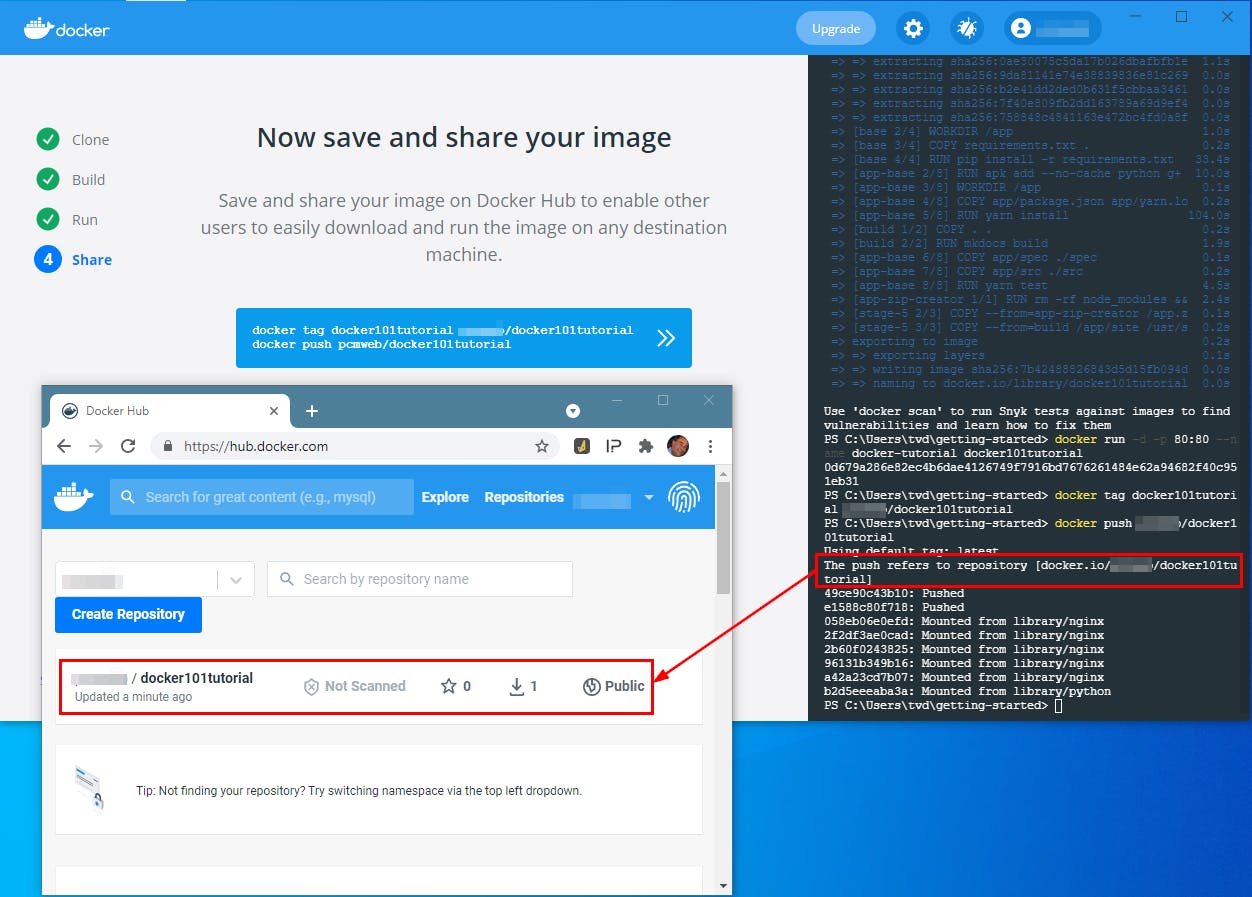Click the Docker Hub tab title

coord(117,411)
